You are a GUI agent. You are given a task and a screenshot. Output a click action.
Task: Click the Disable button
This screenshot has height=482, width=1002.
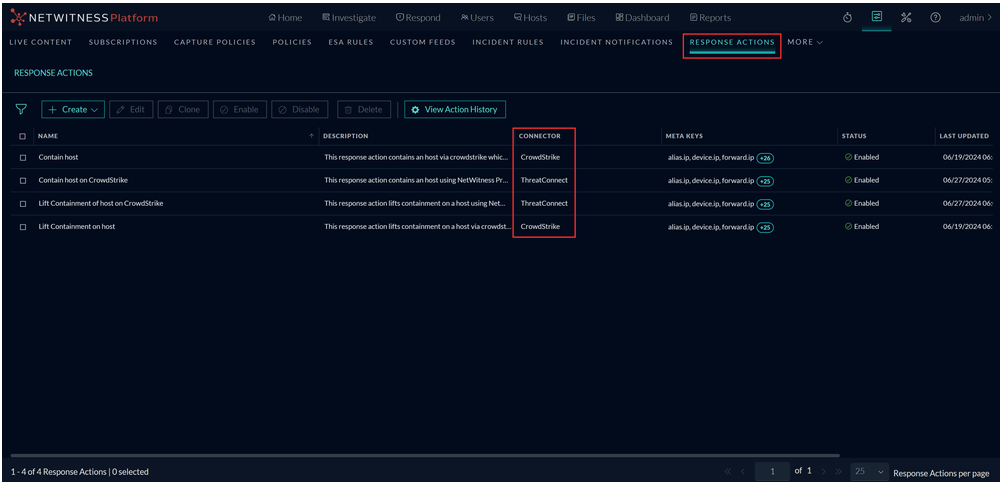pos(300,109)
